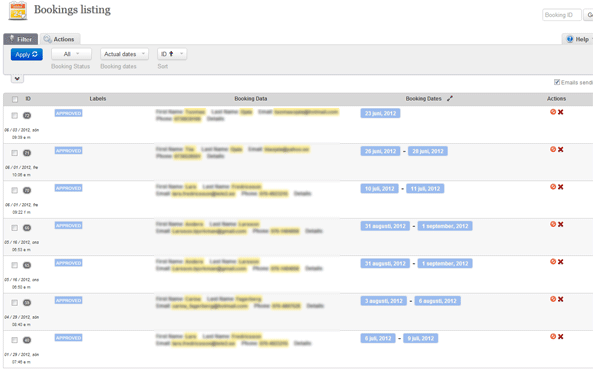The width and height of the screenshot is (593, 373).
Task: Check the 6 juli – 9 juli booking row
Action: [x=14, y=340]
